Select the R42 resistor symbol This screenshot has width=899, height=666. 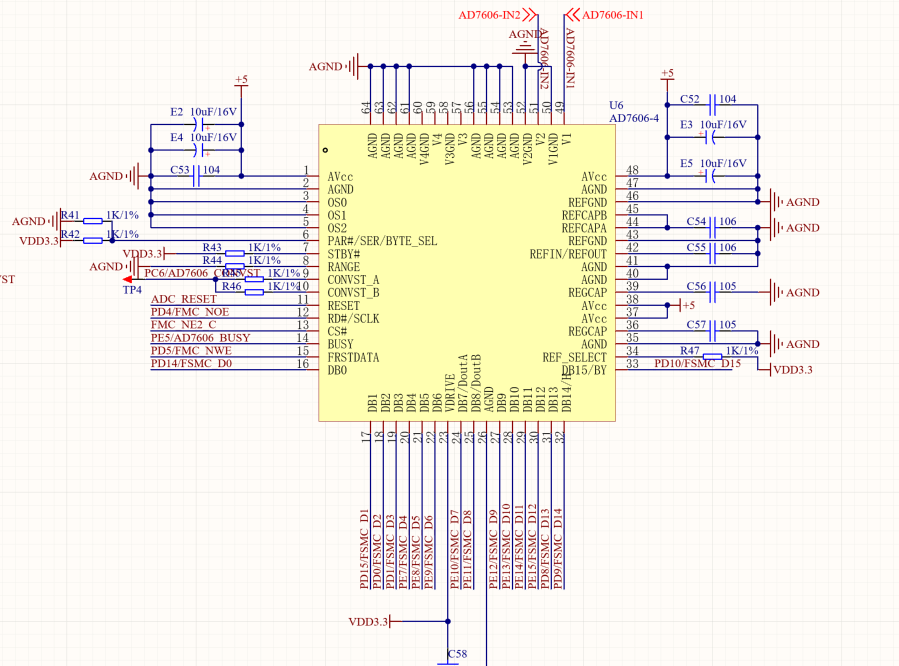93,241
